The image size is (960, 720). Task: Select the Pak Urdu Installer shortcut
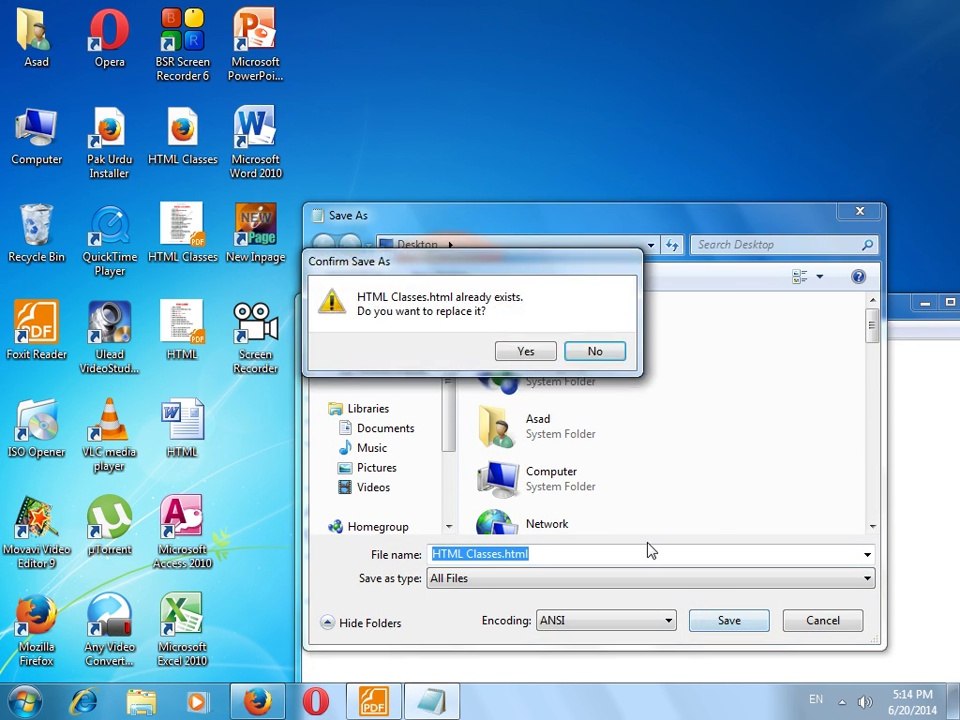(110, 143)
